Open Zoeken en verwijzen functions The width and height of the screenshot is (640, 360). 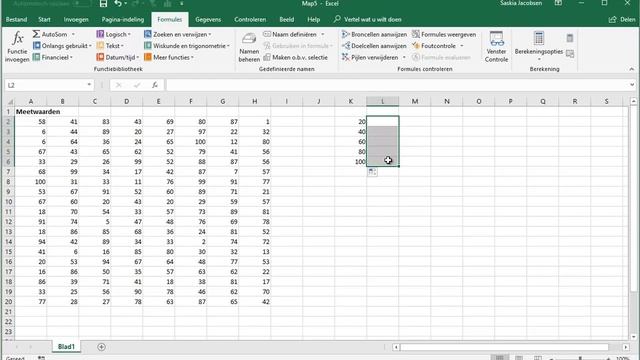click(178, 34)
